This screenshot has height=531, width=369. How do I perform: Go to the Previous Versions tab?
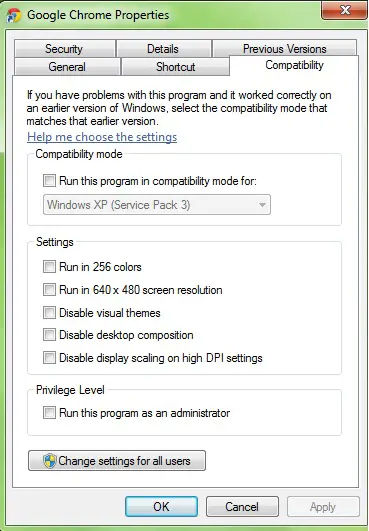[284, 49]
